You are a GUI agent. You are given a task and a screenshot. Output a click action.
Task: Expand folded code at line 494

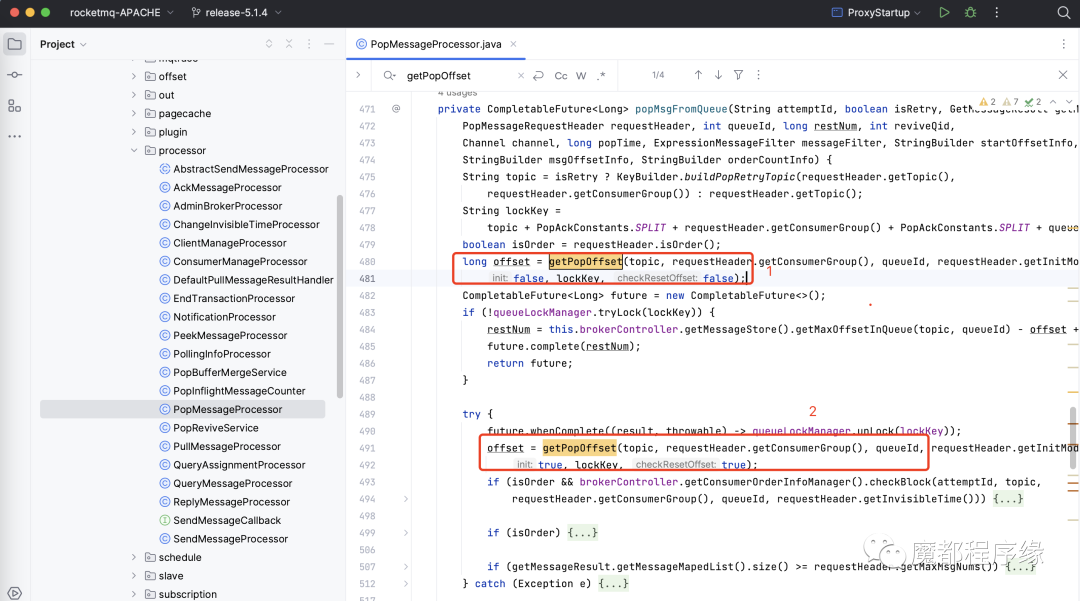click(406, 499)
